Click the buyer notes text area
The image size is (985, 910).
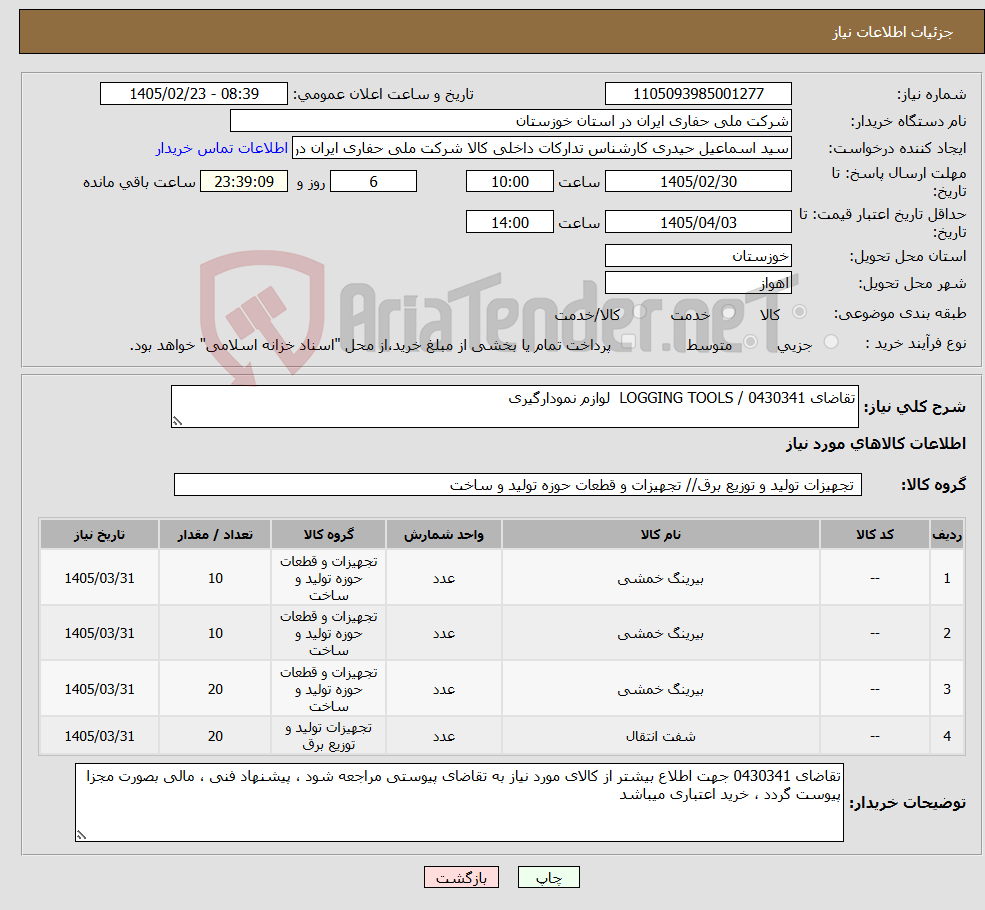click(459, 802)
